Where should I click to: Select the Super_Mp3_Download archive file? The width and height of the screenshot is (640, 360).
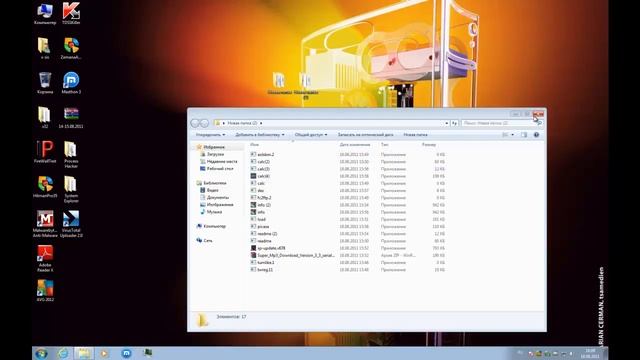tap(292, 256)
